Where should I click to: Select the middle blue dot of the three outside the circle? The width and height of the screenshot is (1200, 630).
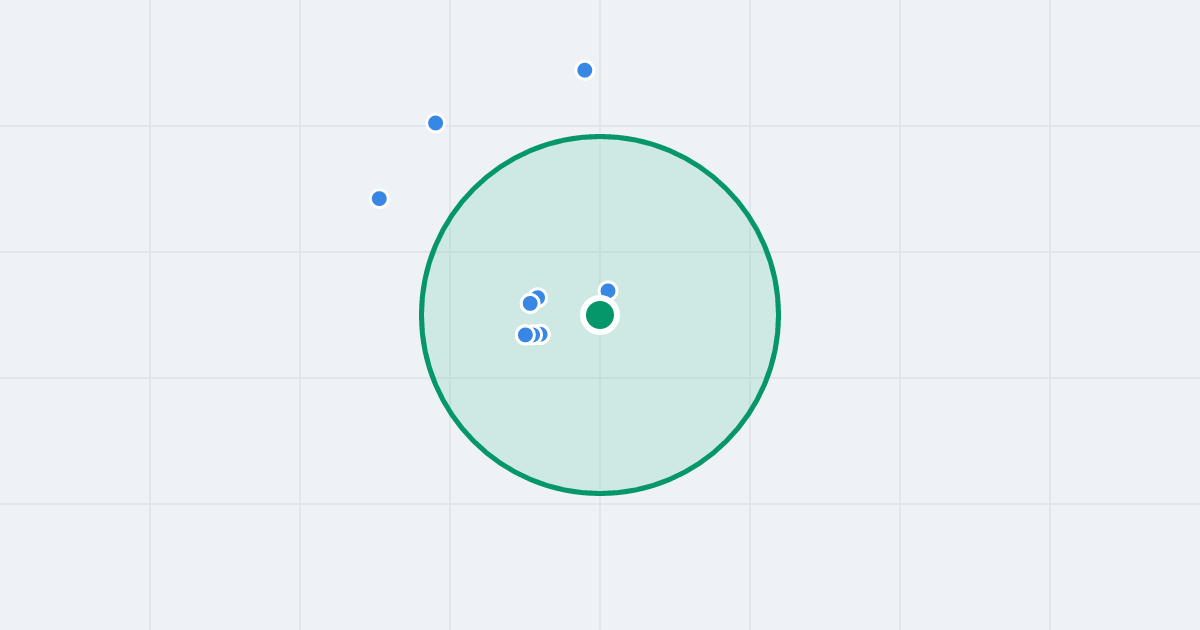[435, 123]
